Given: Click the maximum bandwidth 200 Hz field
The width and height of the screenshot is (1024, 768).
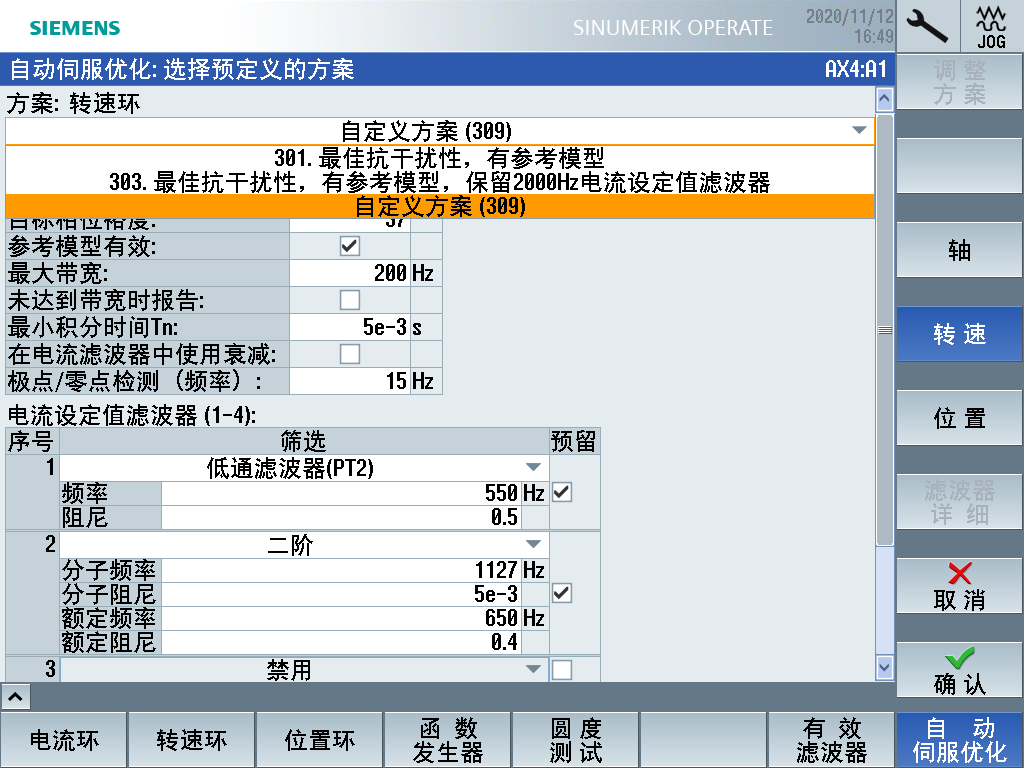Looking at the screenshot, I should [349, 273].
